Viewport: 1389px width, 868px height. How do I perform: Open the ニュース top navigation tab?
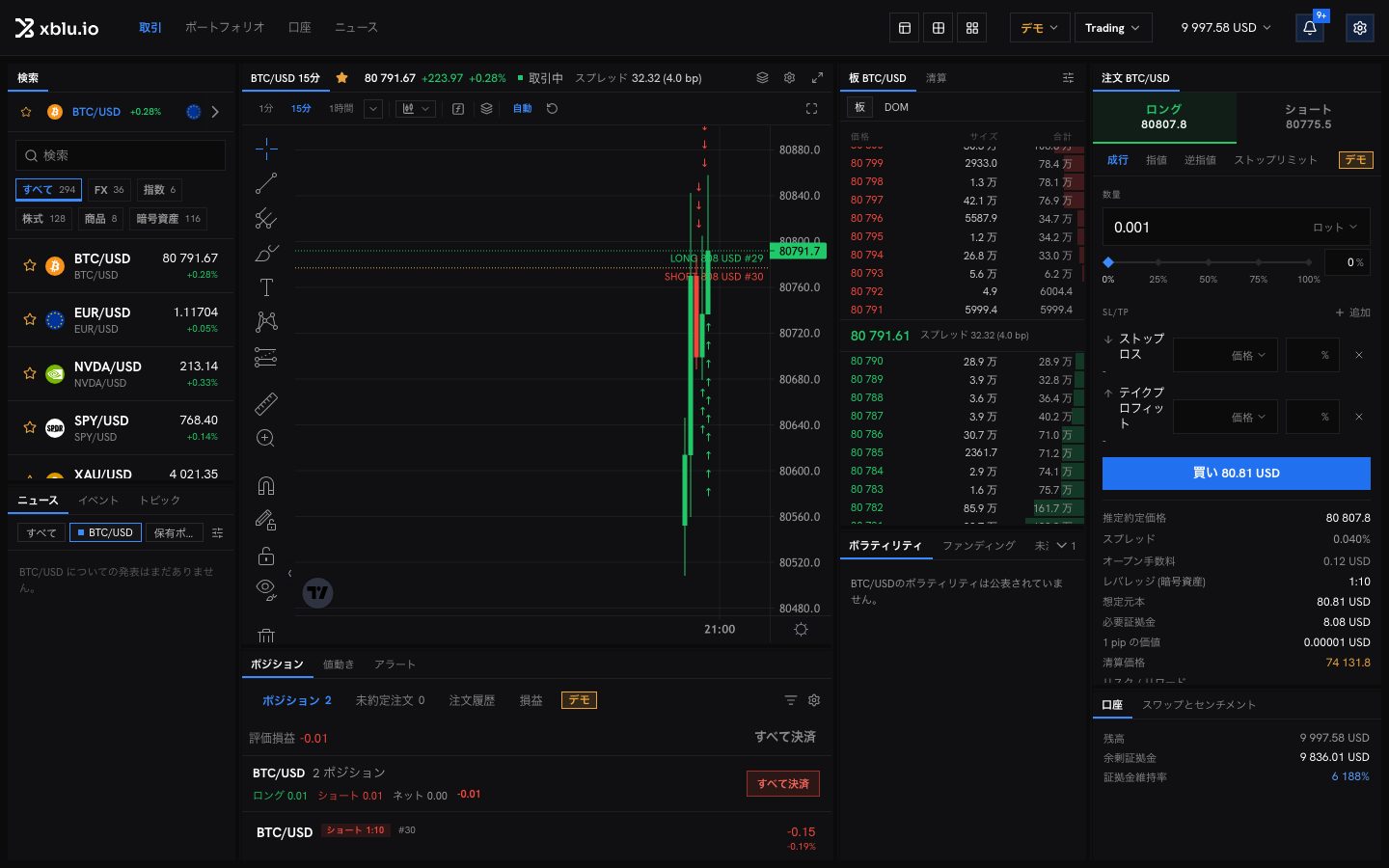tap(356, 28)
